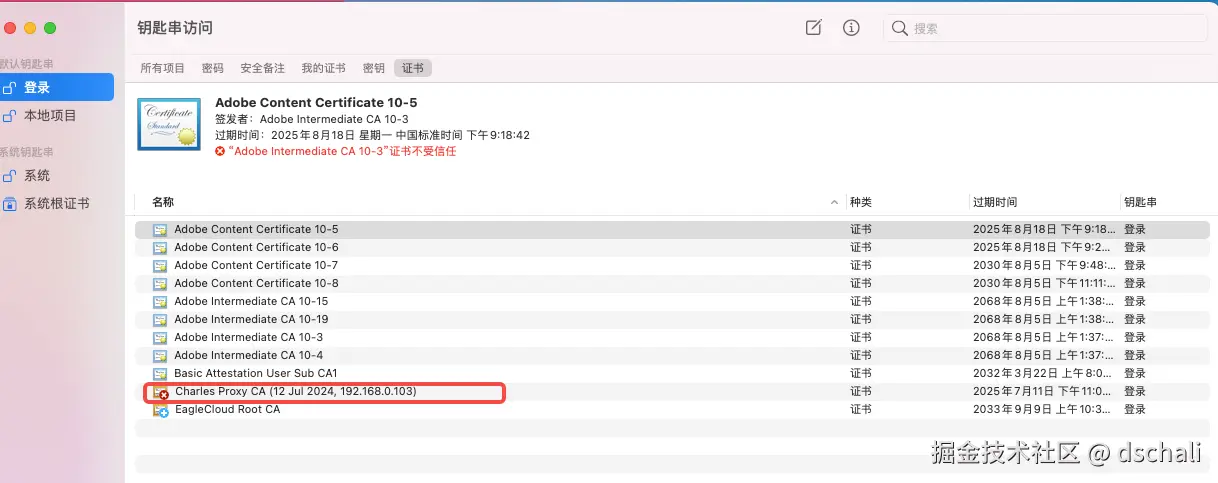Click the lock icon beside 本地项目
This screenshot has width=1218, height=483.
pyautogui.click(x=10, y=116)
